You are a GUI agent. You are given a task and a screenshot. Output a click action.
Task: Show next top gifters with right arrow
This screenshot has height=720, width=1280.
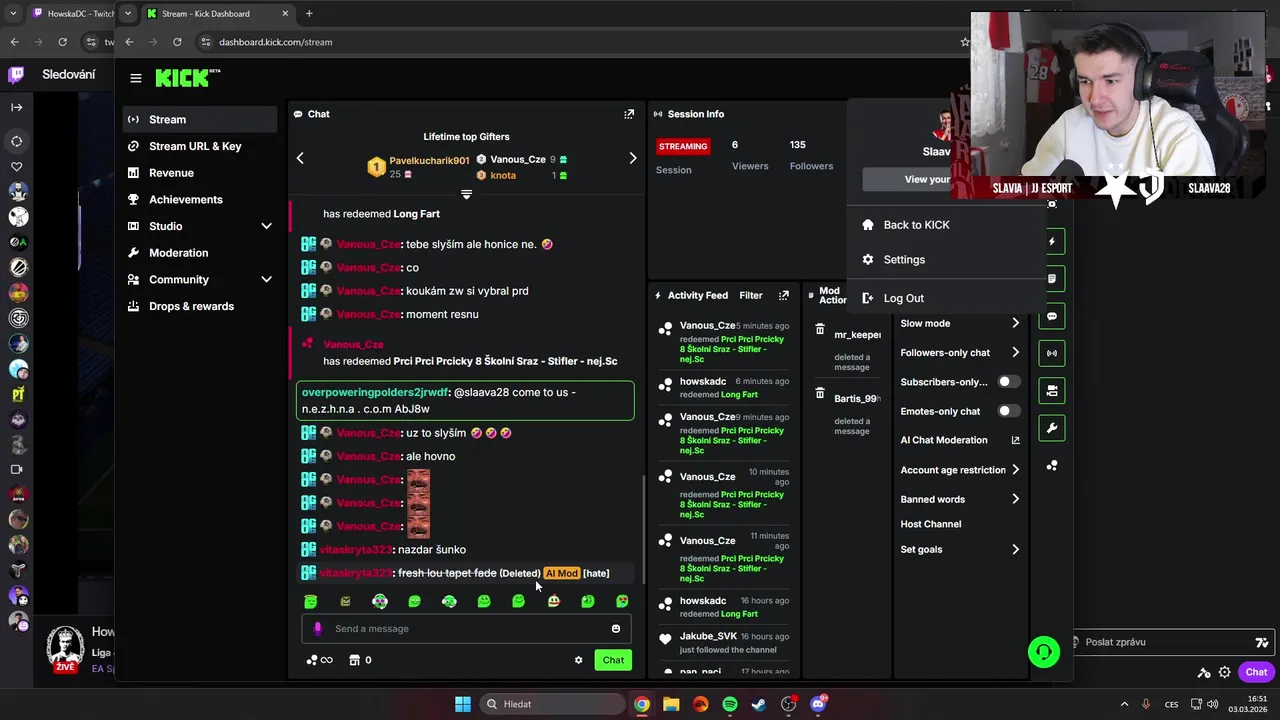click(632, 158)
